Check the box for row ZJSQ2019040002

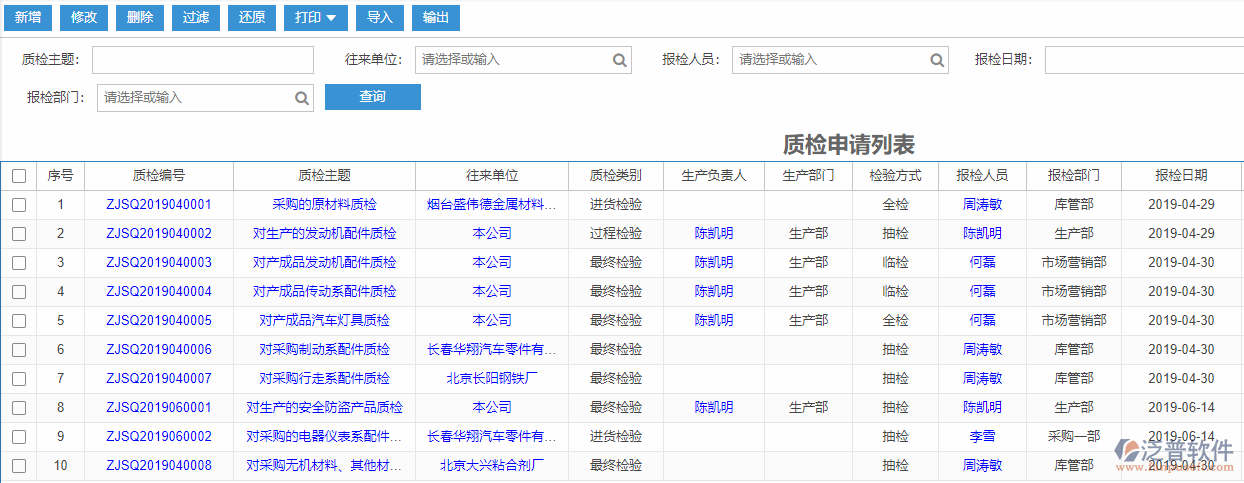click(19, 234)
